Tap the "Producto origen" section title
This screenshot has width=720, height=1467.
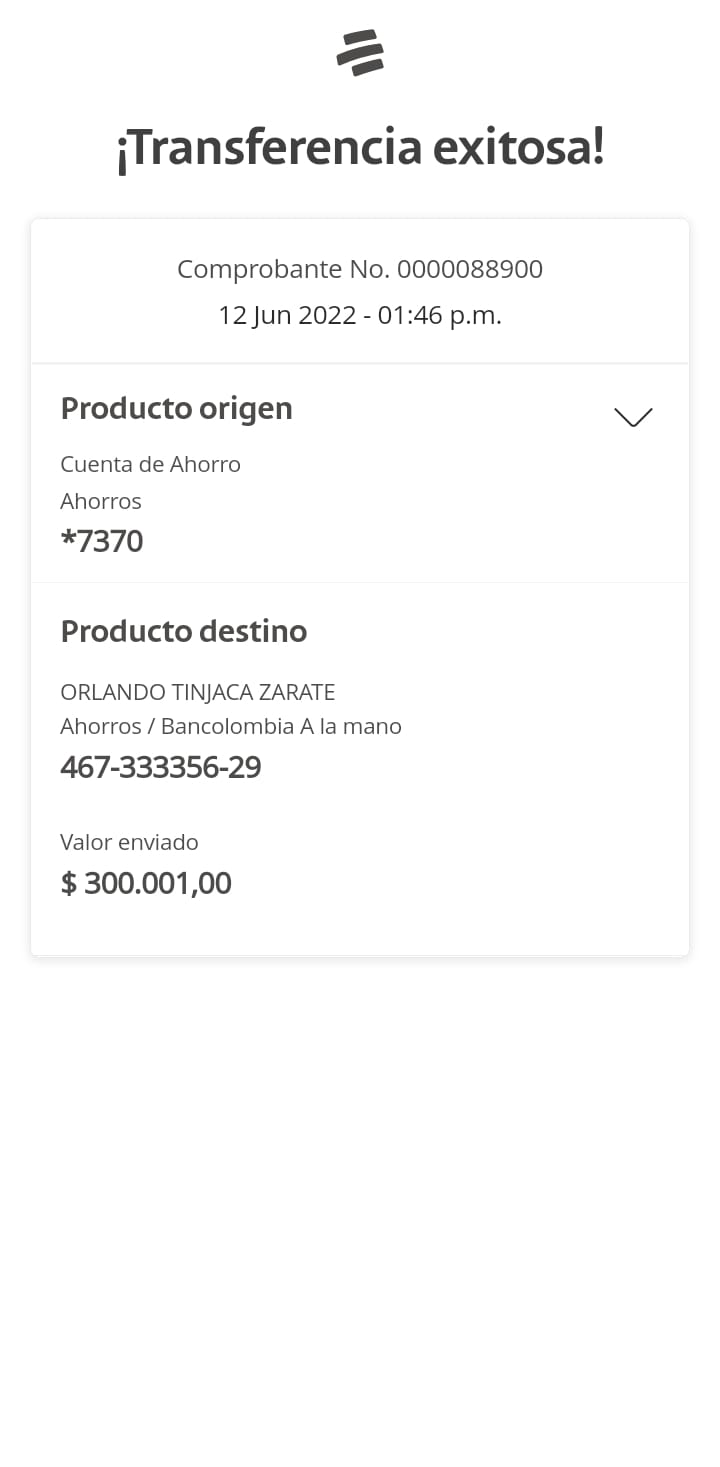click(176, 408)
